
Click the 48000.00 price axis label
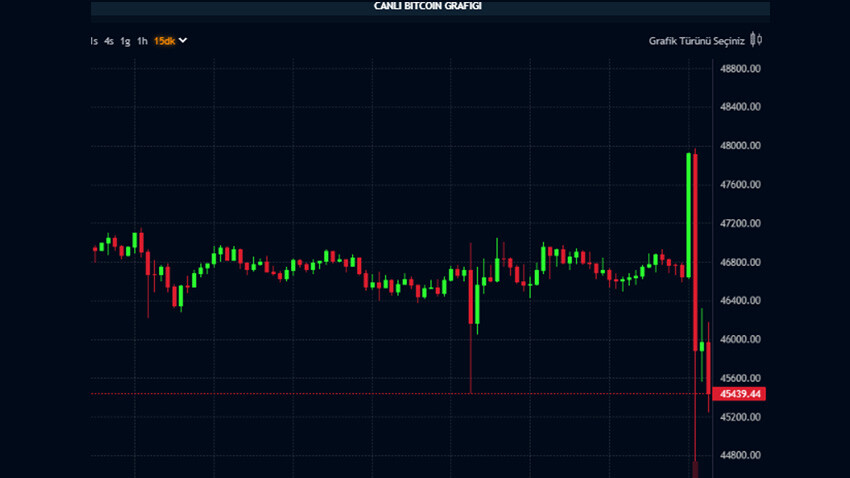pos(741,146)
